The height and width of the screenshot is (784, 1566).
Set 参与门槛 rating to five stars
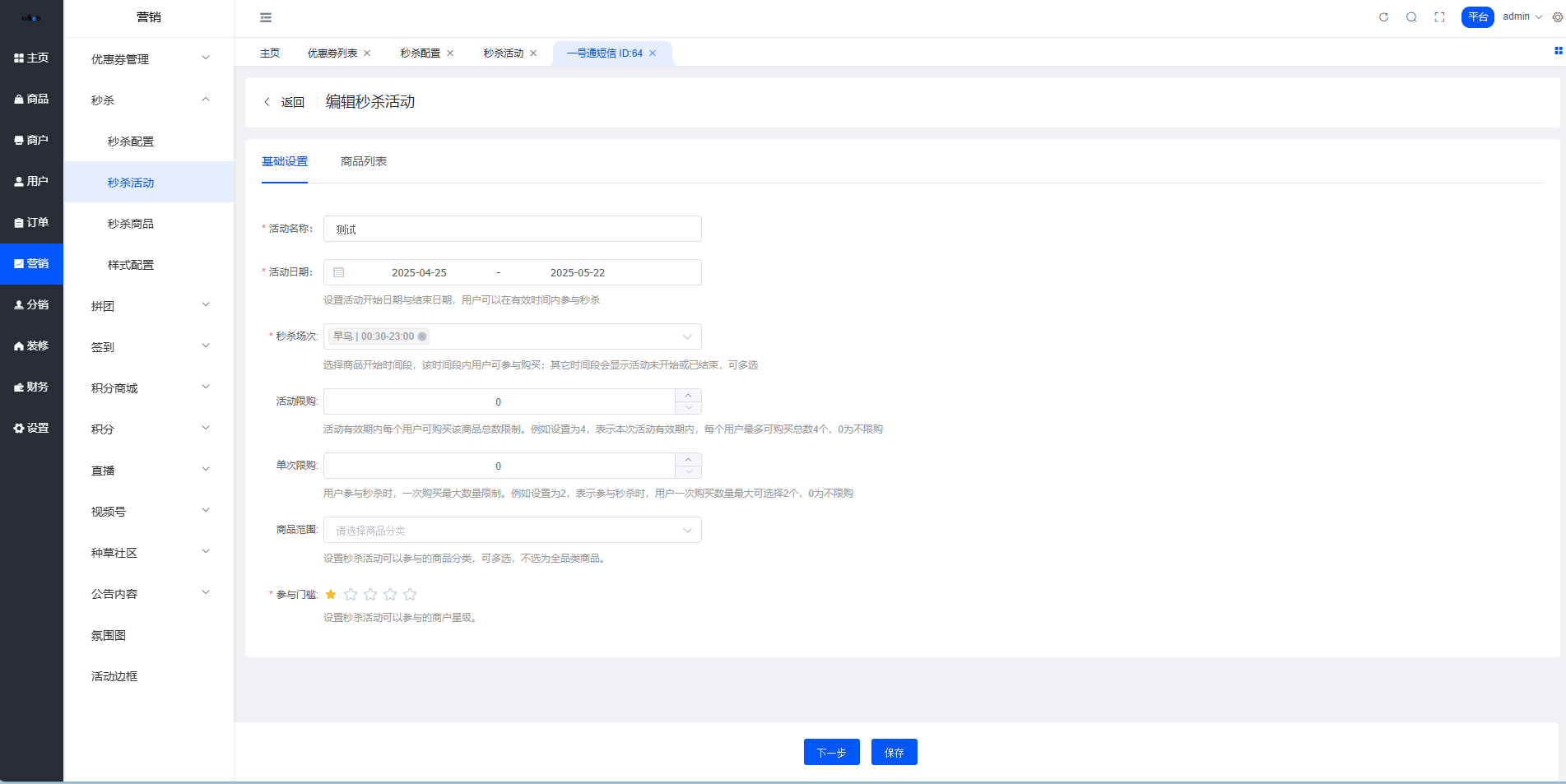pos(410,594)
